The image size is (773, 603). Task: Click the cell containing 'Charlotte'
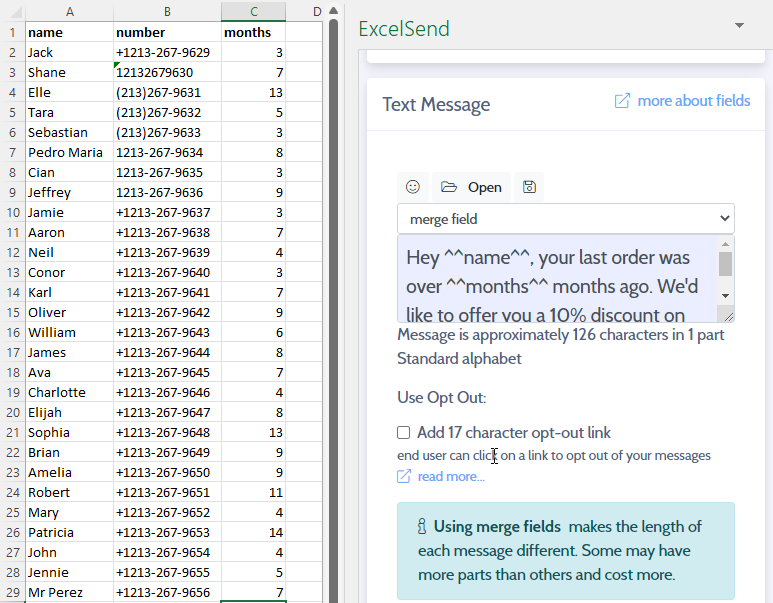tap(70, 392)
